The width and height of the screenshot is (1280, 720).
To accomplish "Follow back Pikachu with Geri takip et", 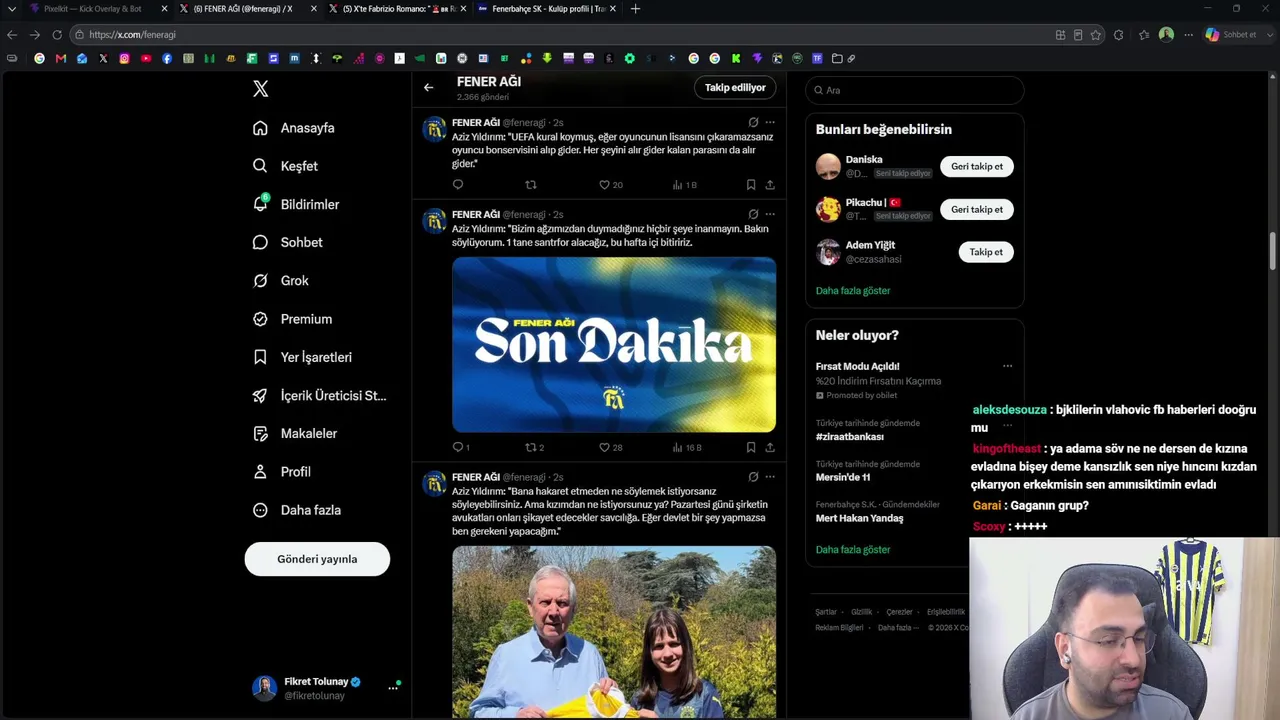I will pyautogui.click(x=977, y=210).
